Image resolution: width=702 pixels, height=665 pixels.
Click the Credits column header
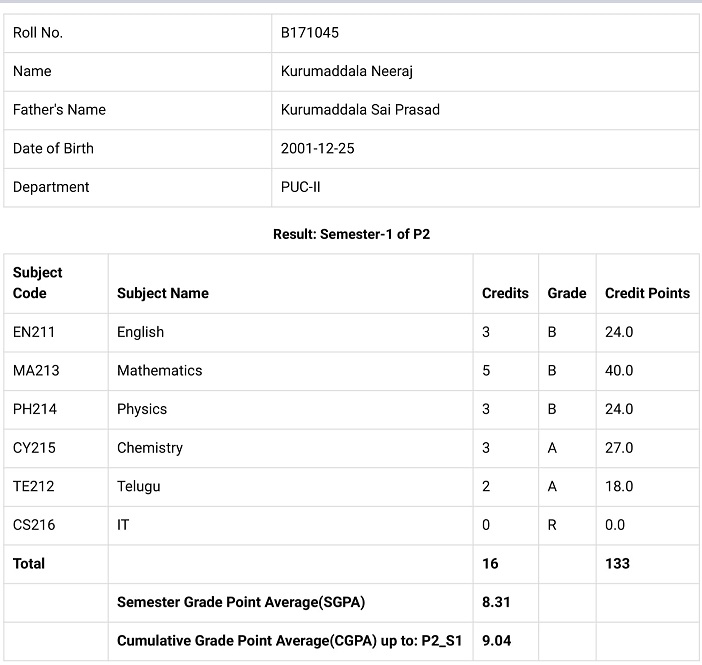(505, 293)
